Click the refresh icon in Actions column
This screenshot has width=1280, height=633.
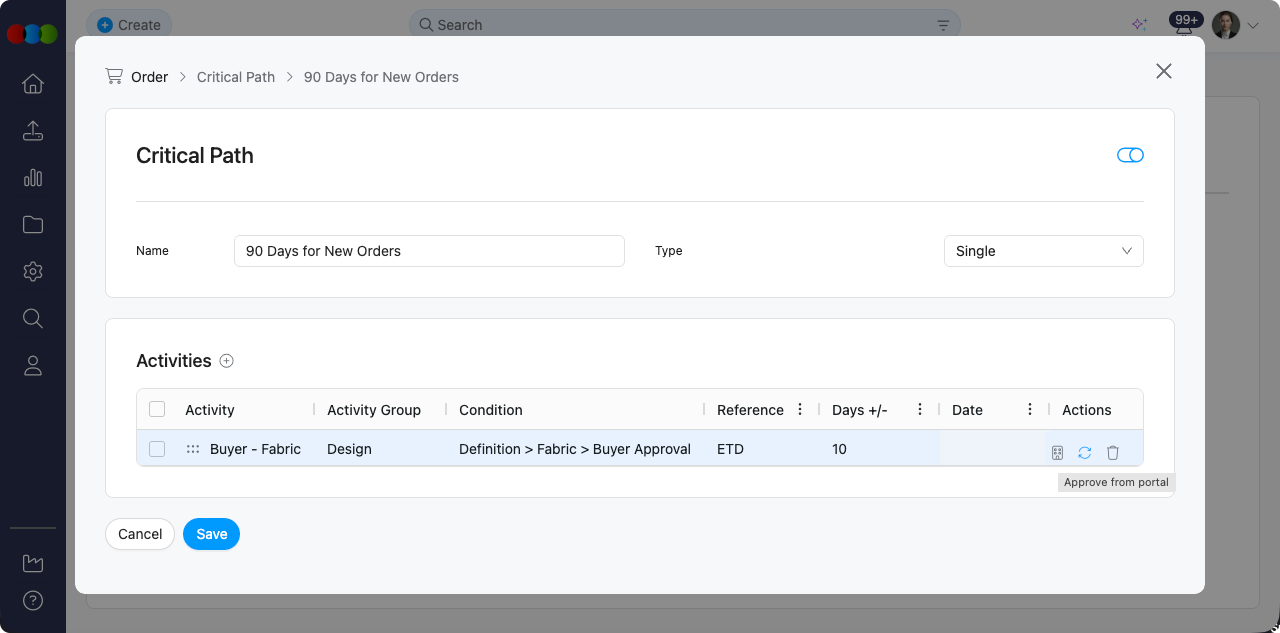1084,453
